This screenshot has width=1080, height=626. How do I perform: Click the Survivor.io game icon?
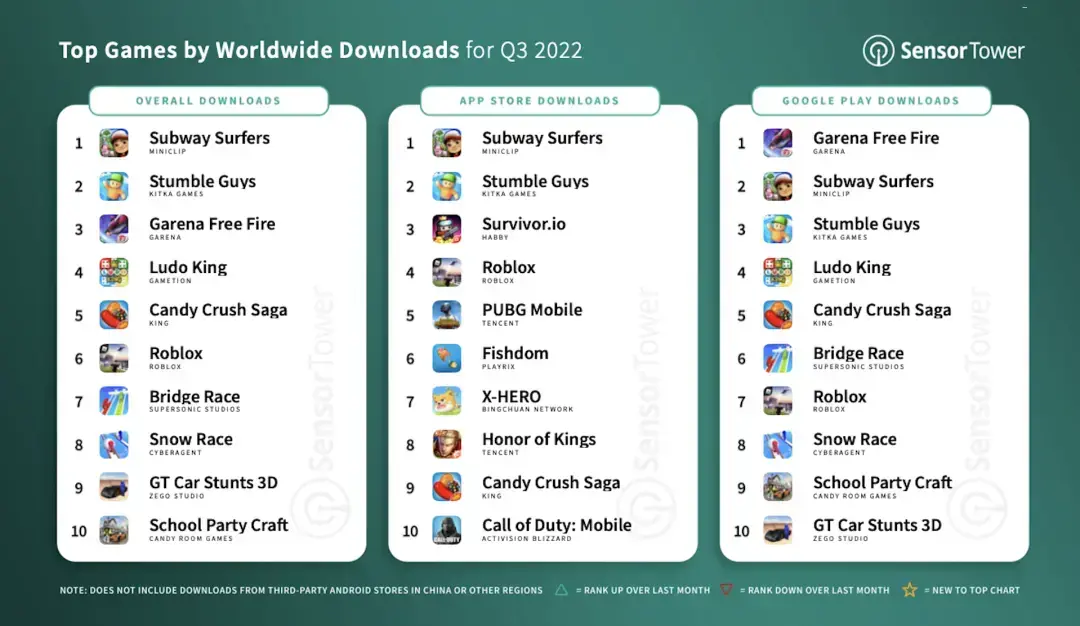(446, 229)
